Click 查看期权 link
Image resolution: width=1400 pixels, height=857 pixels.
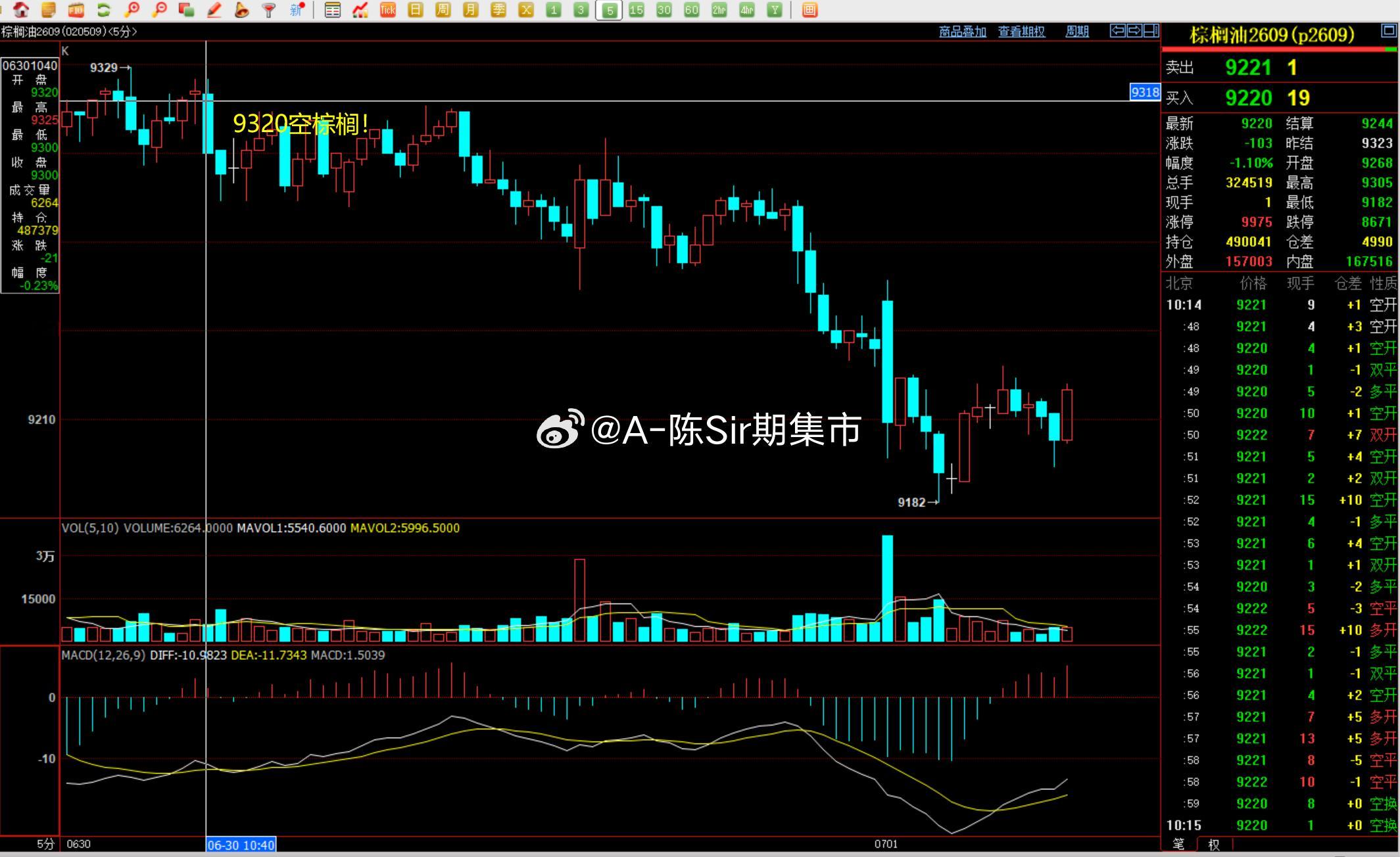1021,32
